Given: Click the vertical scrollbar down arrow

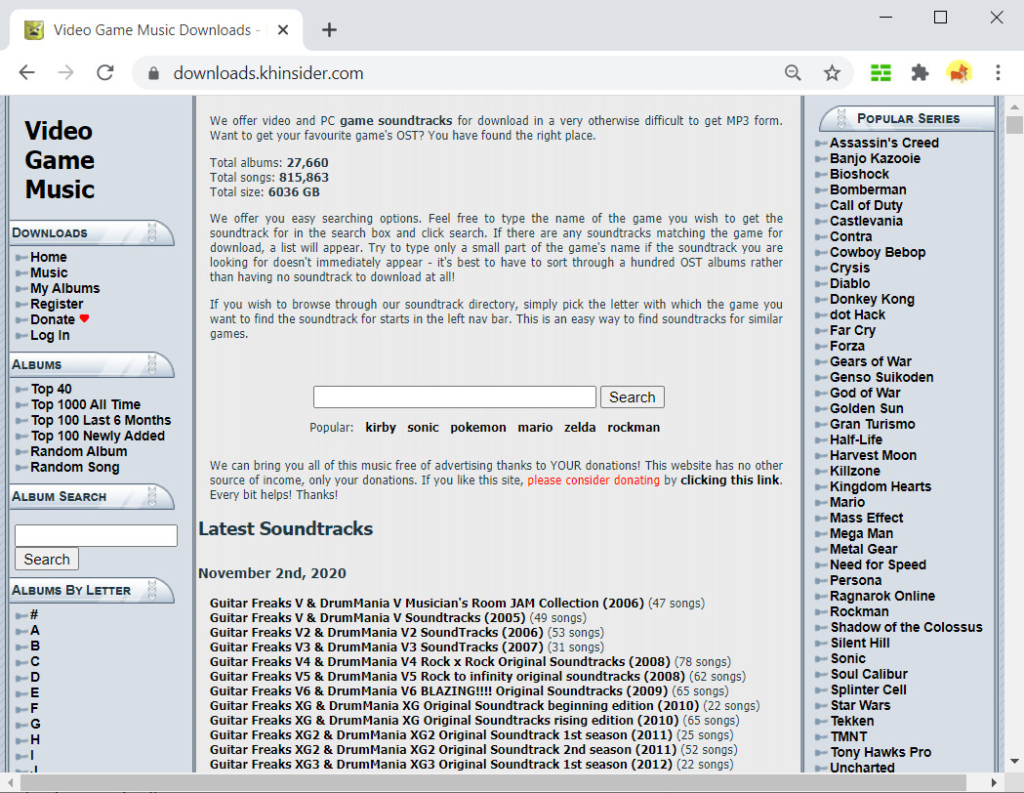Looking at the screenshot, I should pyautogui.click(x=1014, y=762).
